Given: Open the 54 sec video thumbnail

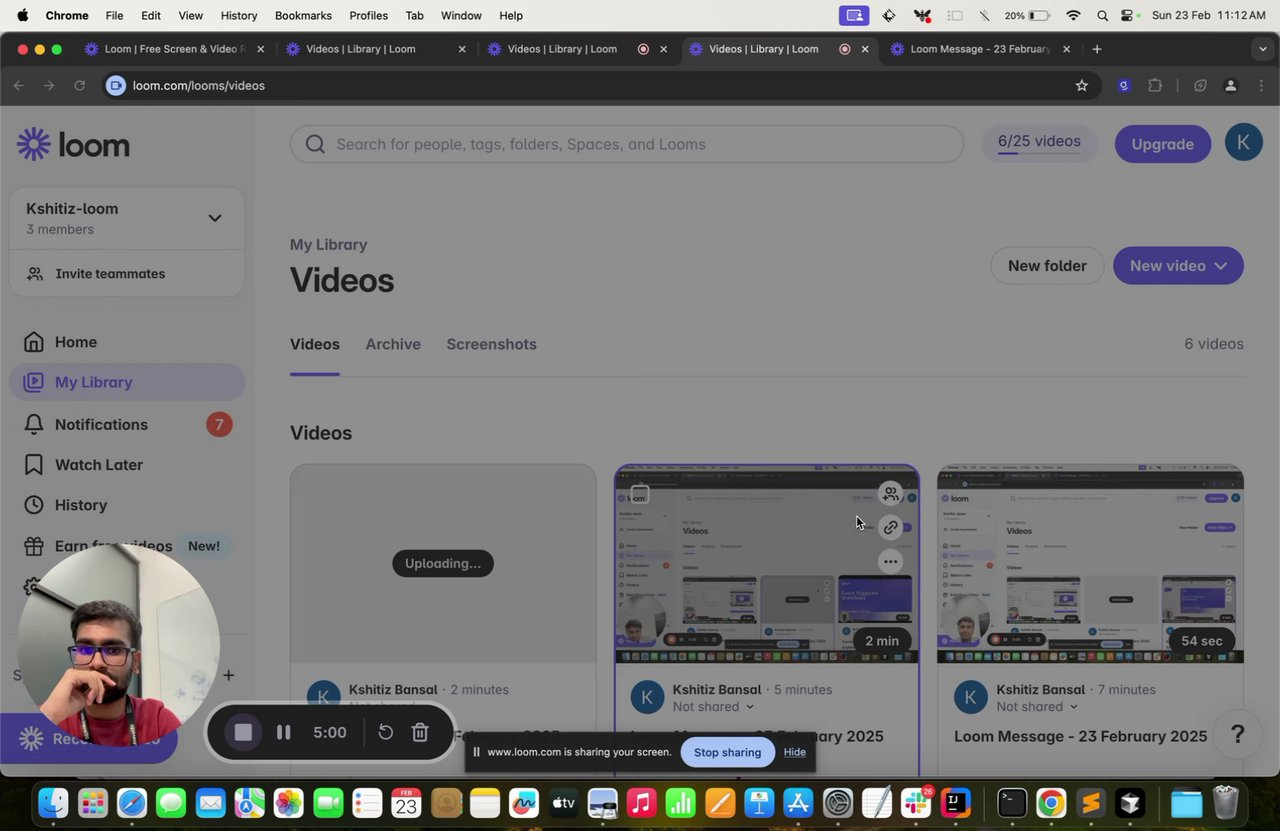Looking at the screenshot, I should pyautogui.click(x=1090, y=563).
